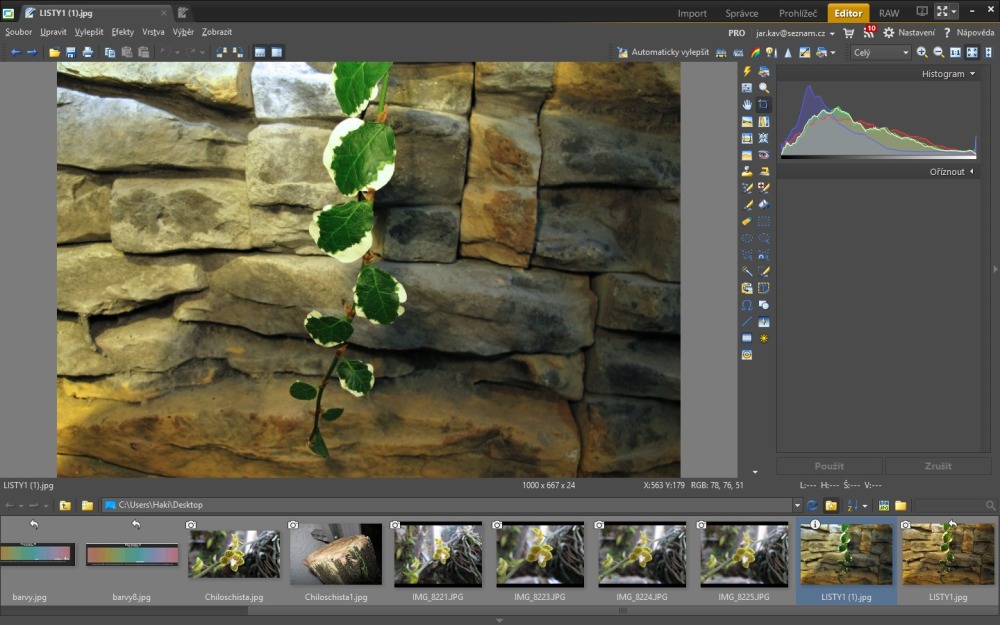
Task: Select the Hand pan tool
Action: tap(747, 105)
